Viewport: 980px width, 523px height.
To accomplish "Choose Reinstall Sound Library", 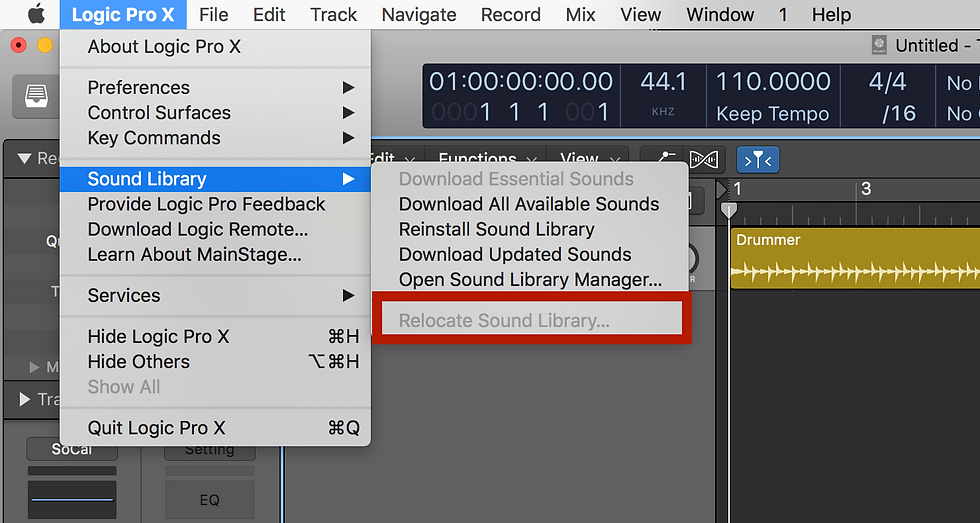I will click(x=530, y=229).
